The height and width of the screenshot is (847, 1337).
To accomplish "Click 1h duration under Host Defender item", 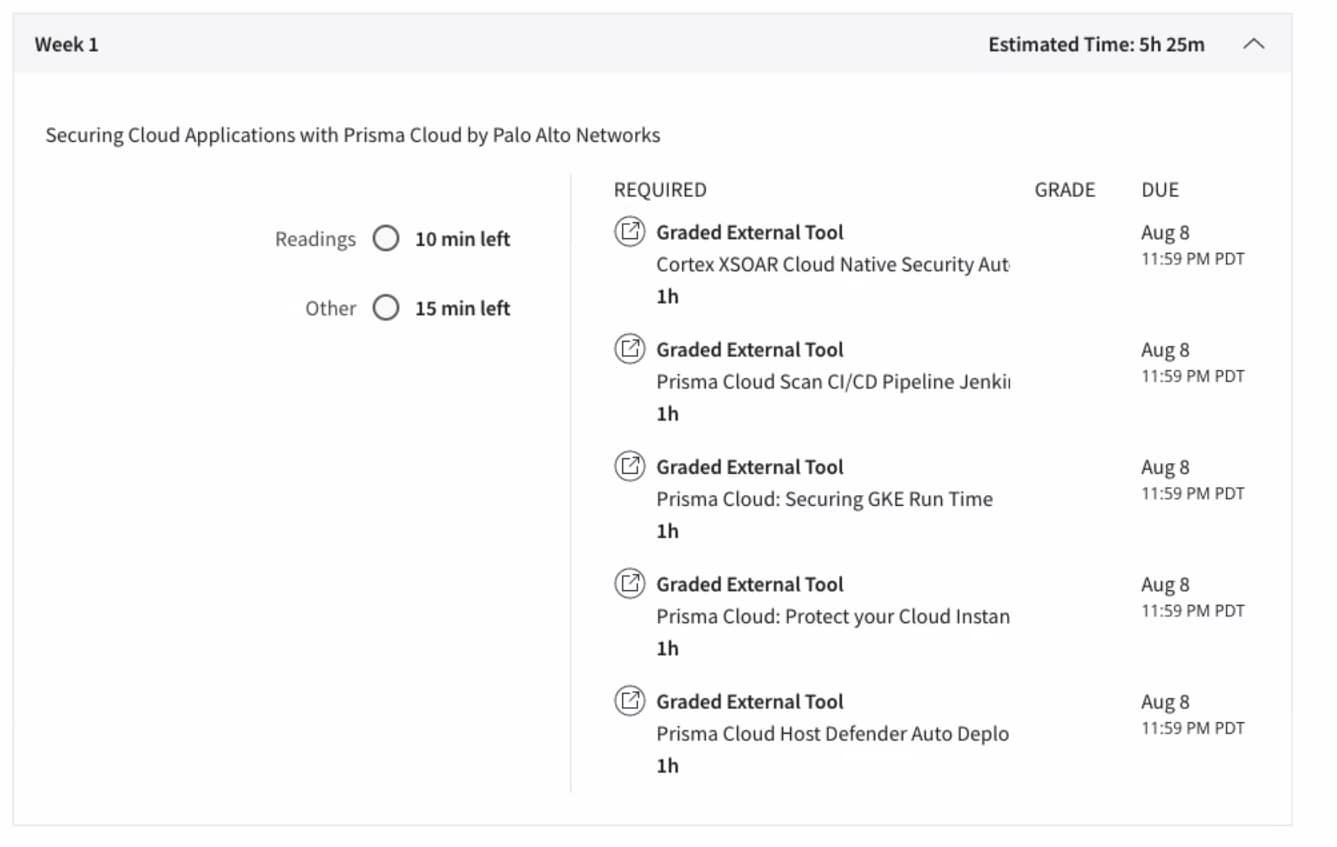I will coord(667,765).
